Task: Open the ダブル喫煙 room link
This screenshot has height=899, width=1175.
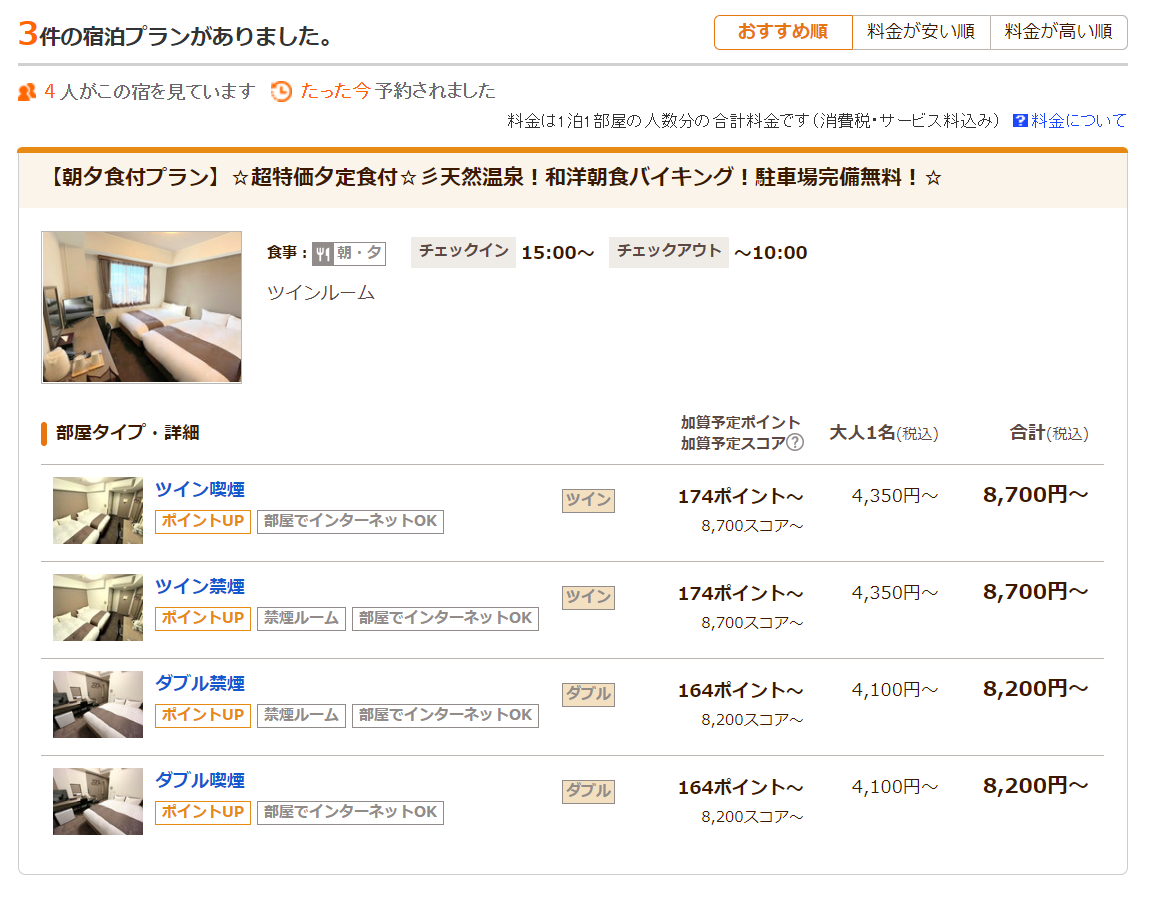Action: click(x=200, y=780)
